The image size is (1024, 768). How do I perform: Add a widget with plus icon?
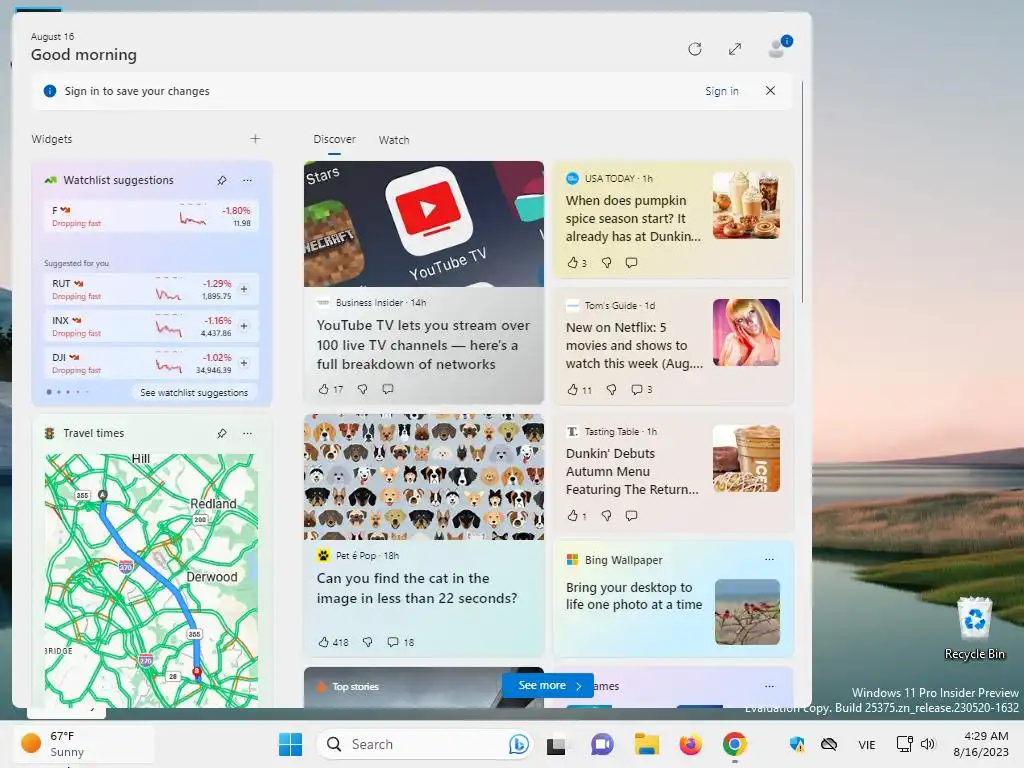[255, 138]
